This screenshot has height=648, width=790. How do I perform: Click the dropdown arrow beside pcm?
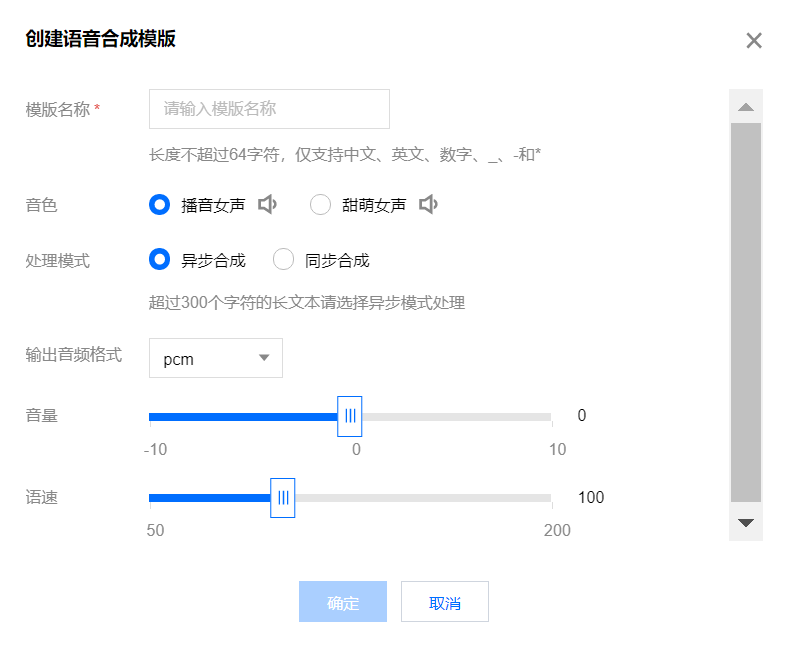264,358
